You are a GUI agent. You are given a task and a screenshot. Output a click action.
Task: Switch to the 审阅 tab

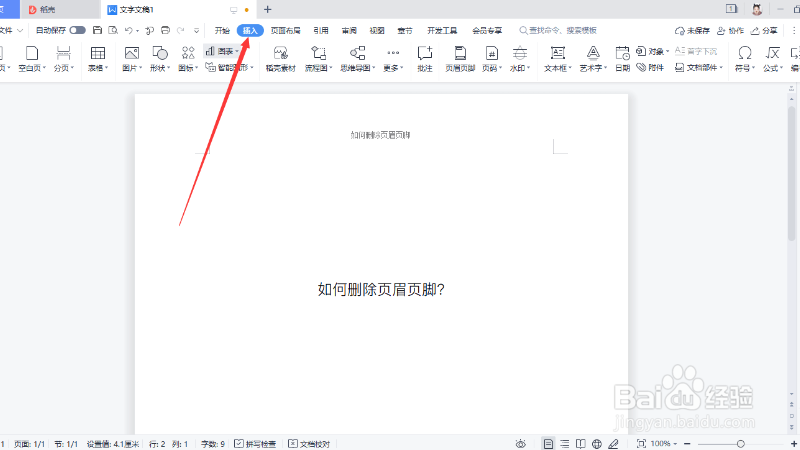[349, 31]
